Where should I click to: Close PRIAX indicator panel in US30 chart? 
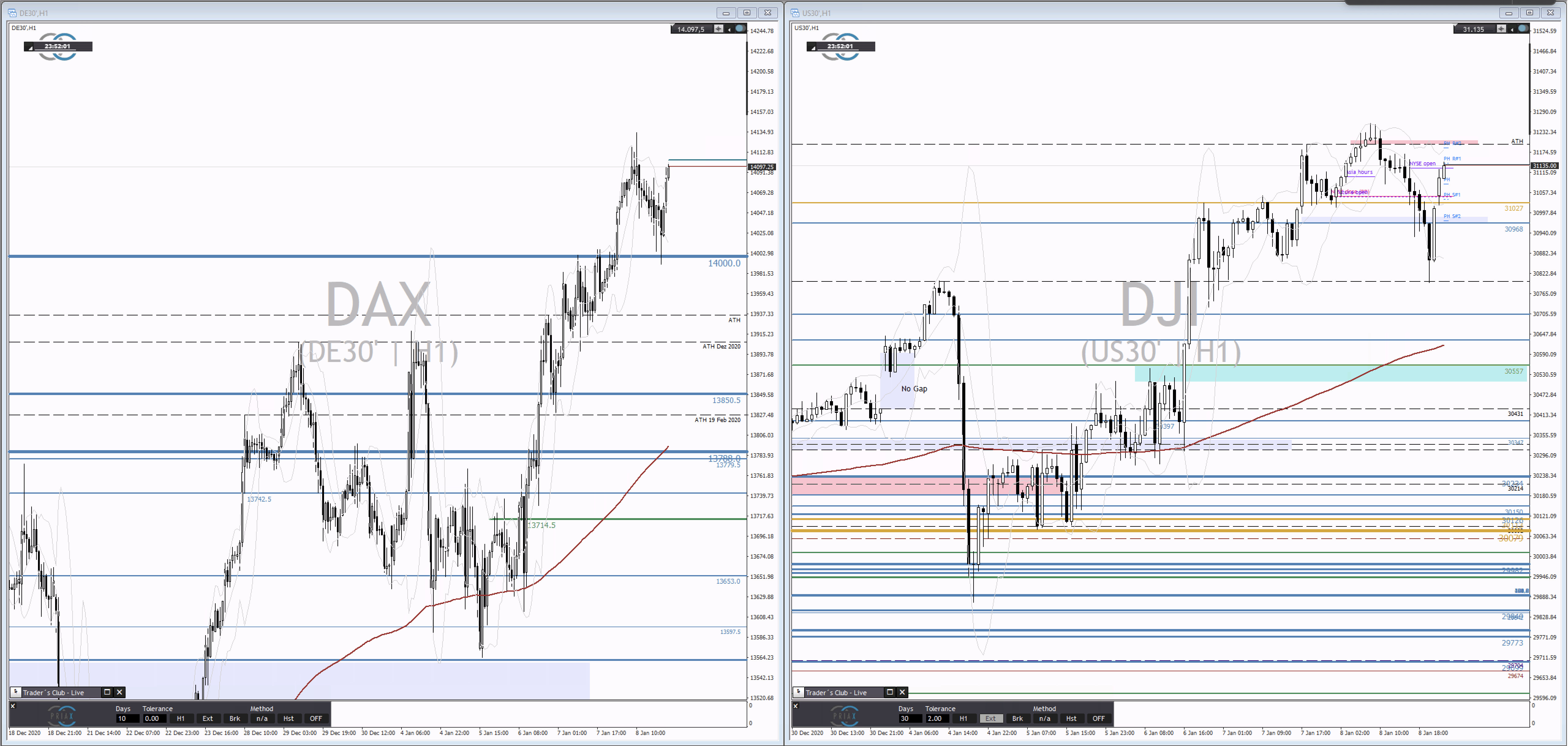[796, 706]
